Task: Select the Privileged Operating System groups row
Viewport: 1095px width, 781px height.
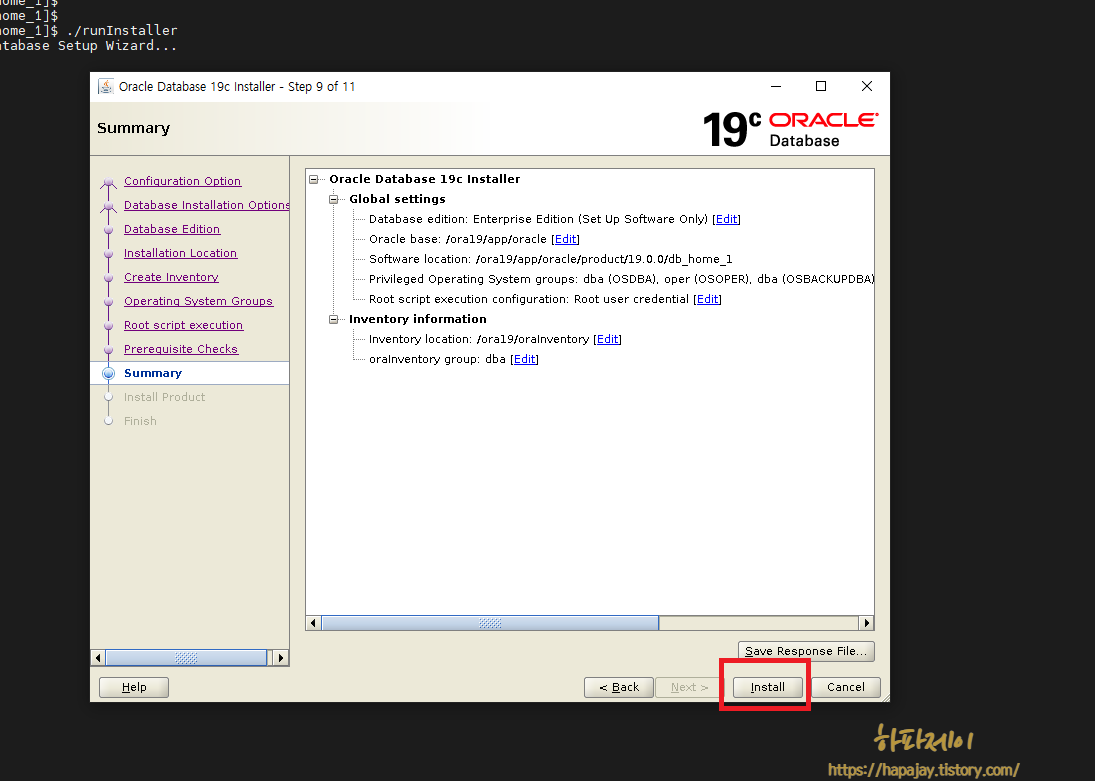Action: 622,279
